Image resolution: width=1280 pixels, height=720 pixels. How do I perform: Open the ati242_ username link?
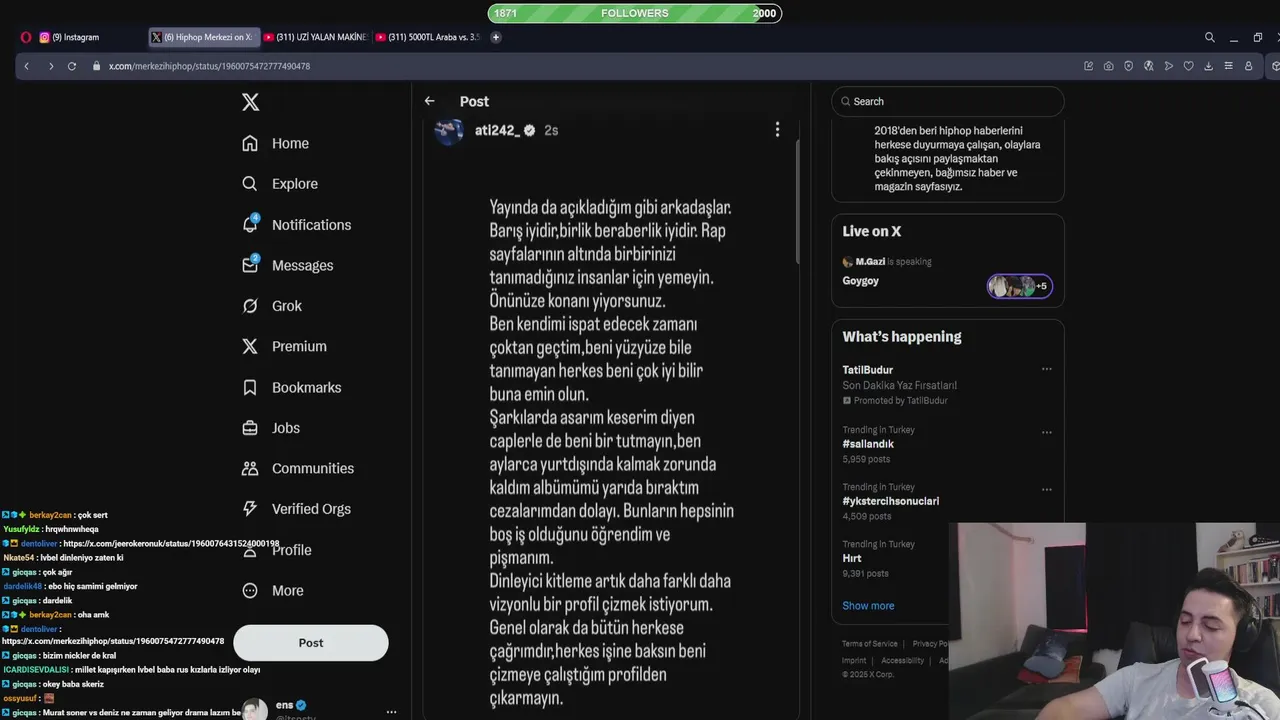tap(497, 130)
